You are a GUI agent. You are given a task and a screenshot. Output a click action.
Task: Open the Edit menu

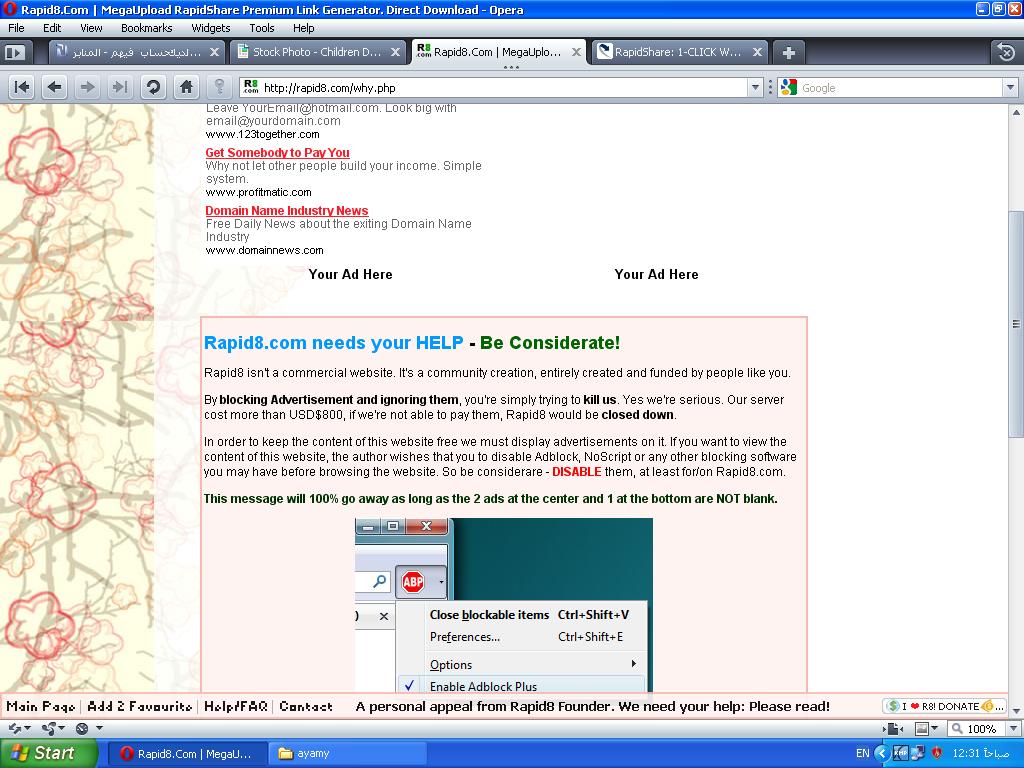pos(52,28)
